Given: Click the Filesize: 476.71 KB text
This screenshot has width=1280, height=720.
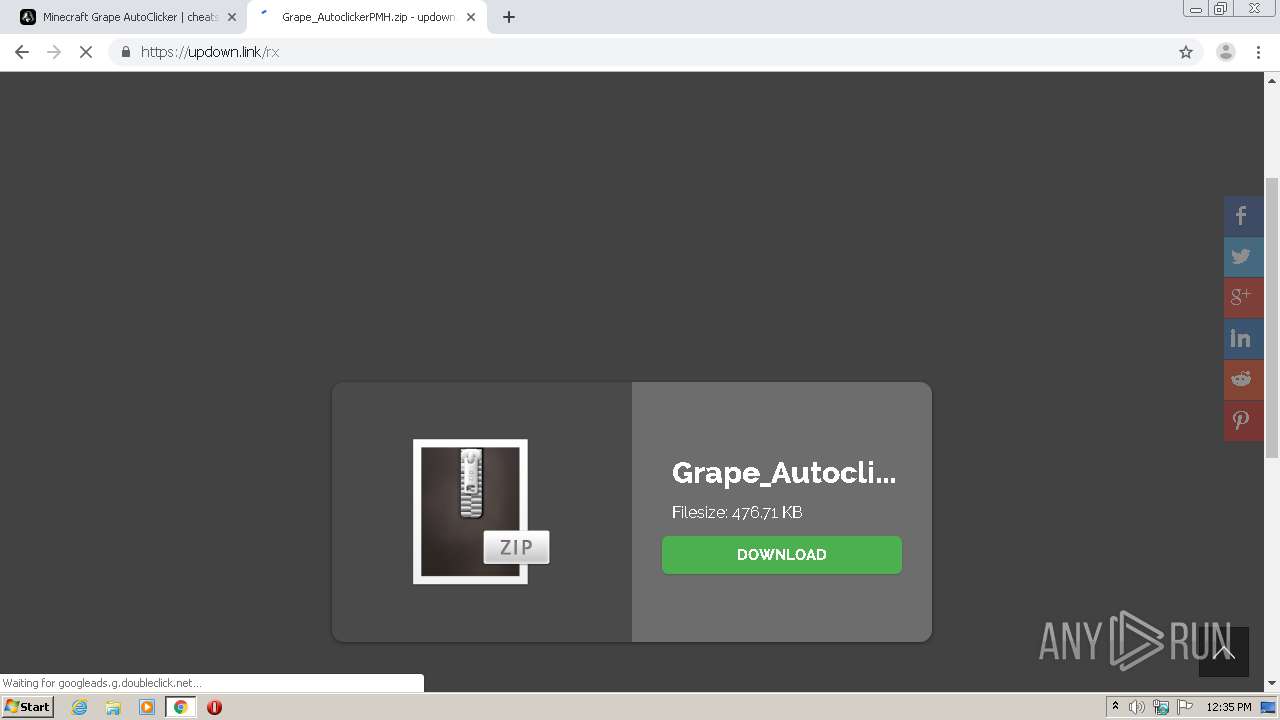Looking at the screenshot, I should tap(737, 512).
